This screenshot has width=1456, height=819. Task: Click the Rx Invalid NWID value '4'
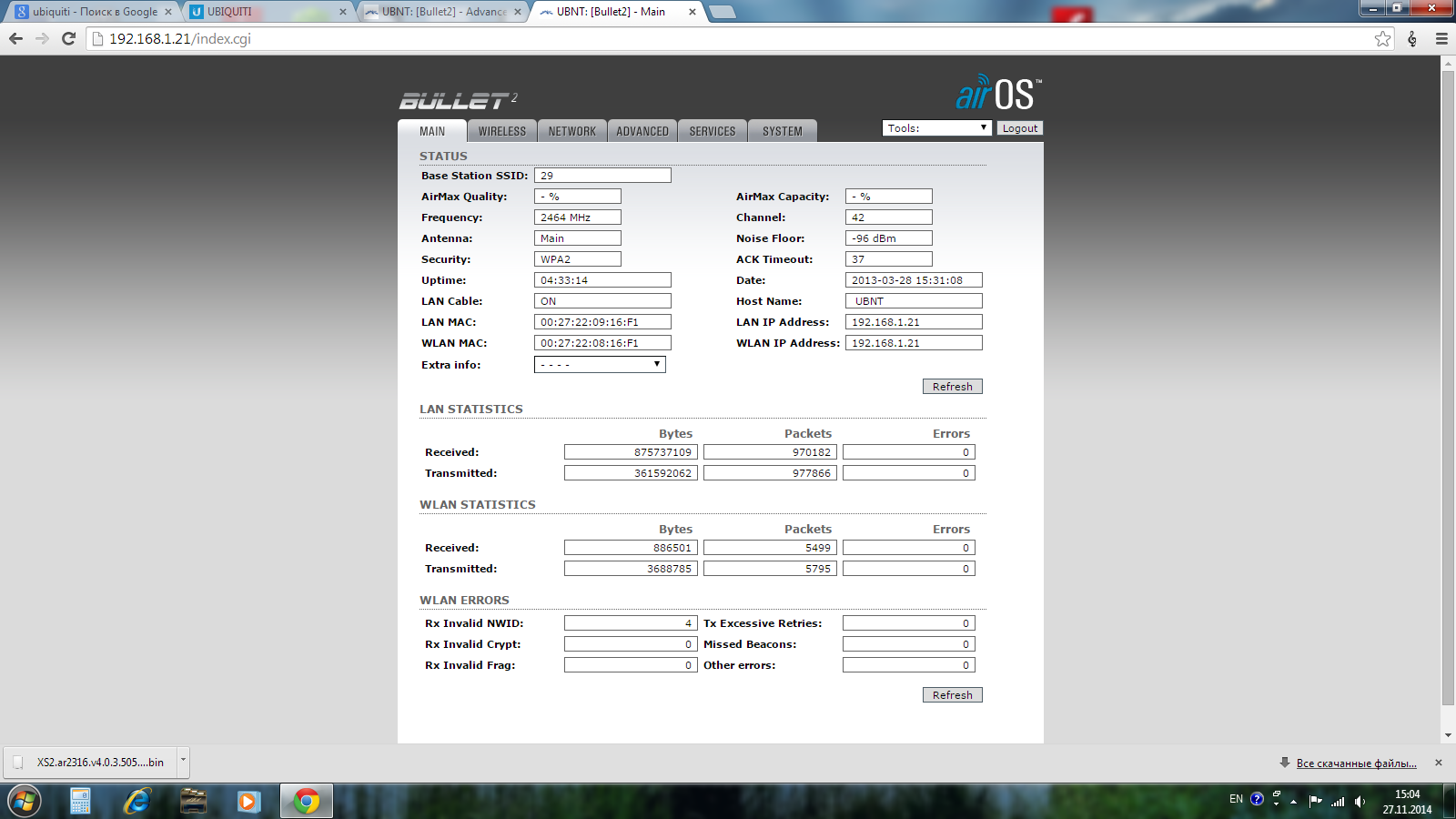click(x=631, y=623)
